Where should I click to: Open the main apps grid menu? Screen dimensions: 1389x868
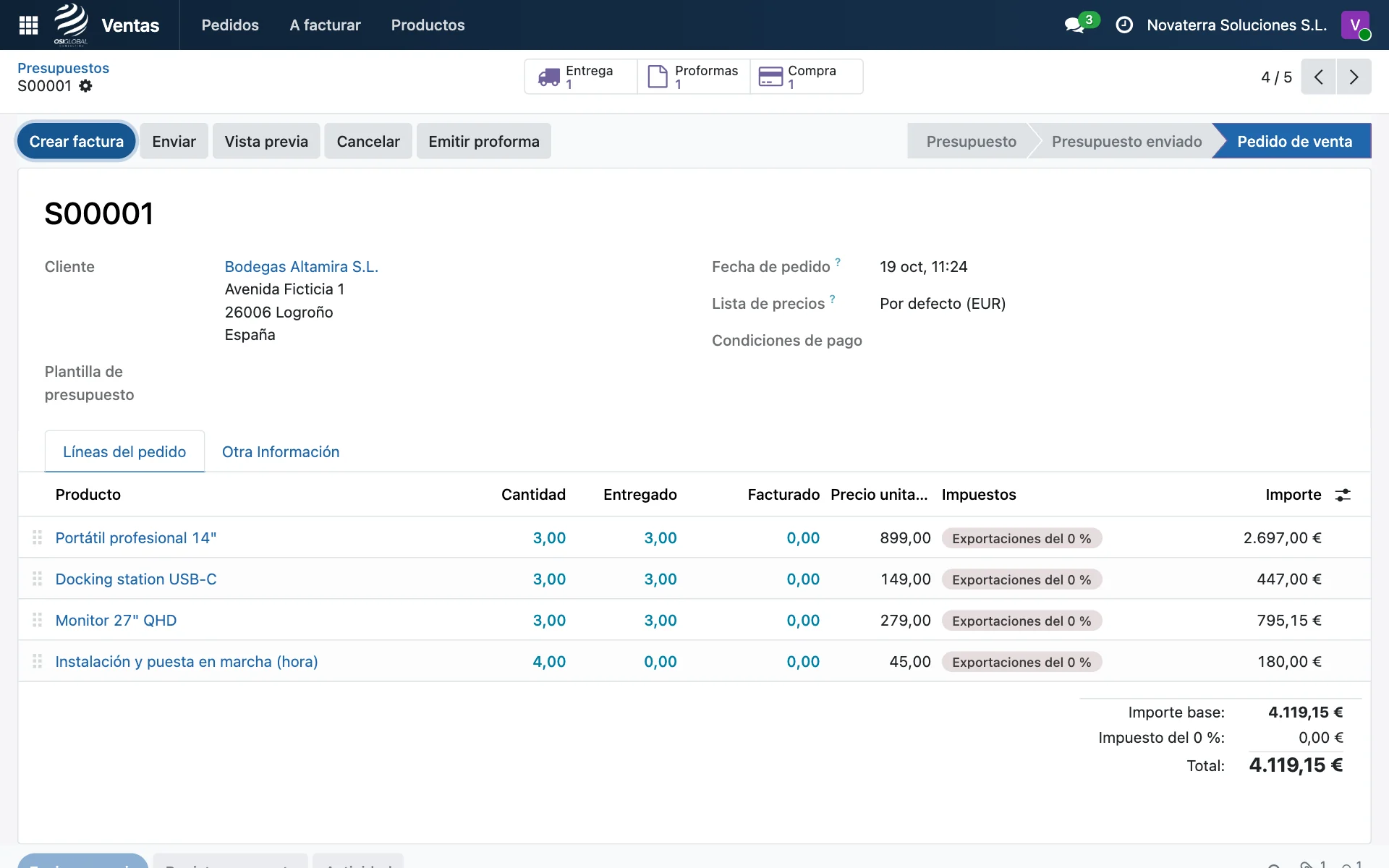pyautogui.click(x=28, y=25)
